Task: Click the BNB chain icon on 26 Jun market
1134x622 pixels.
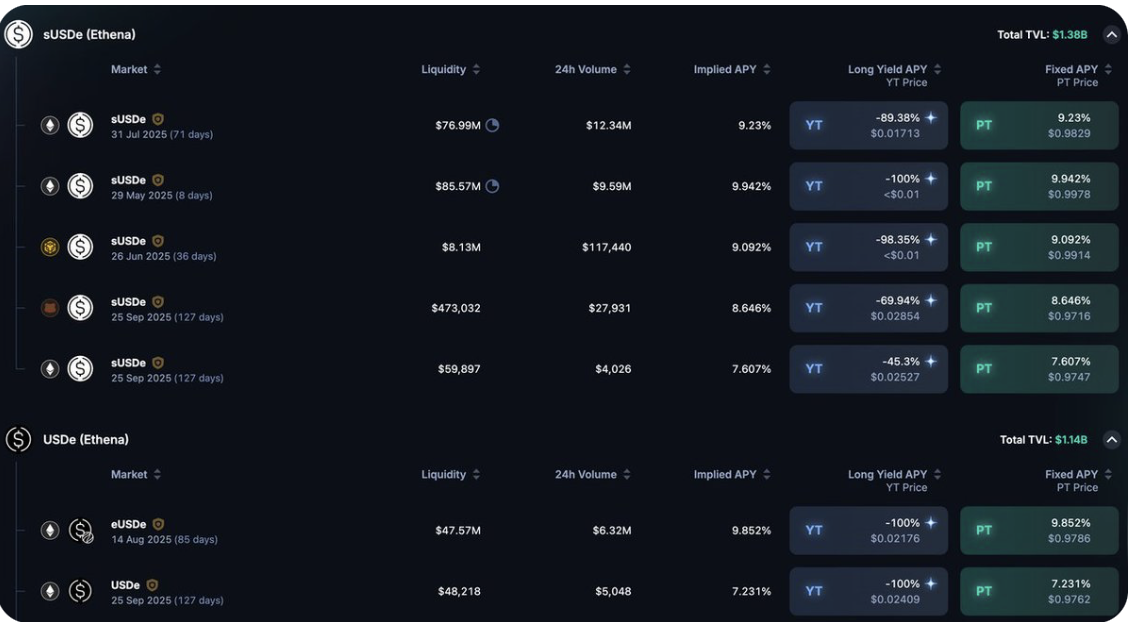Action: (49, 247)
